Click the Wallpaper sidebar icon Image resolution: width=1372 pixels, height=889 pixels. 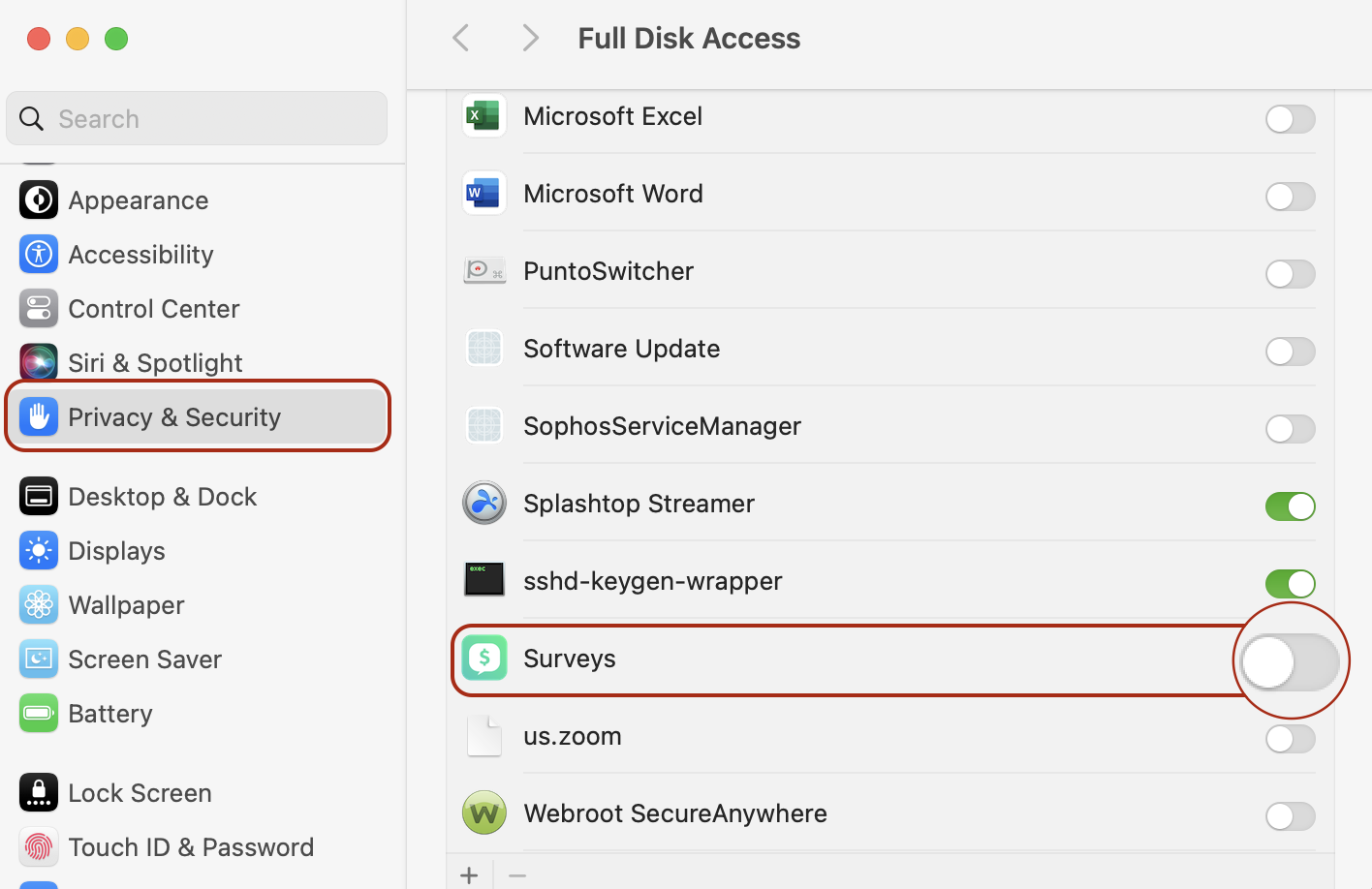pos(39,605)
